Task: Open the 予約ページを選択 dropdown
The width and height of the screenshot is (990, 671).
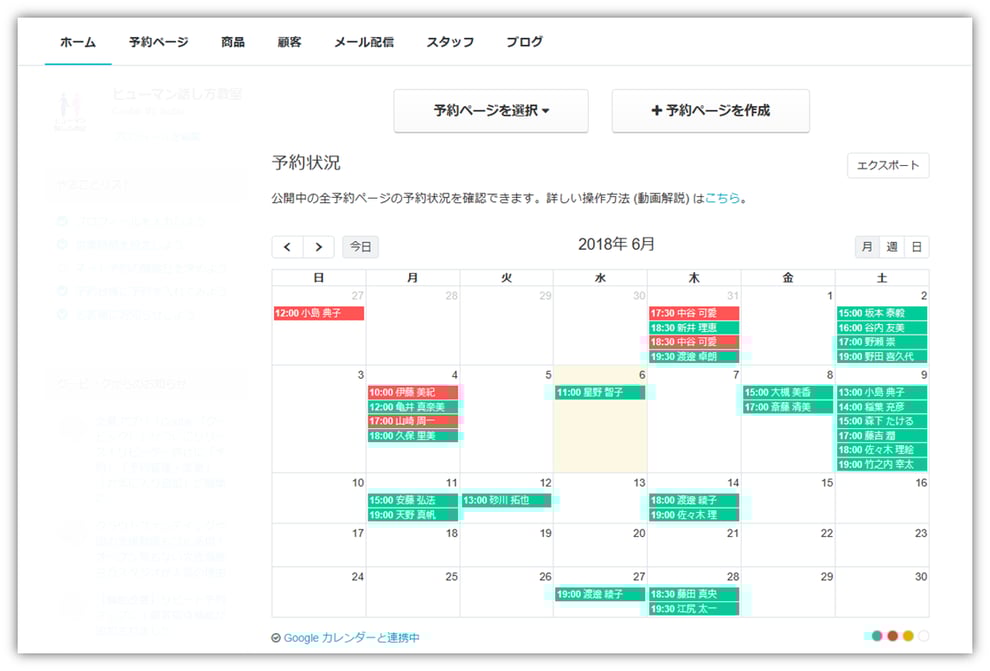Action: pyautogui.click(x=491, y=110)
